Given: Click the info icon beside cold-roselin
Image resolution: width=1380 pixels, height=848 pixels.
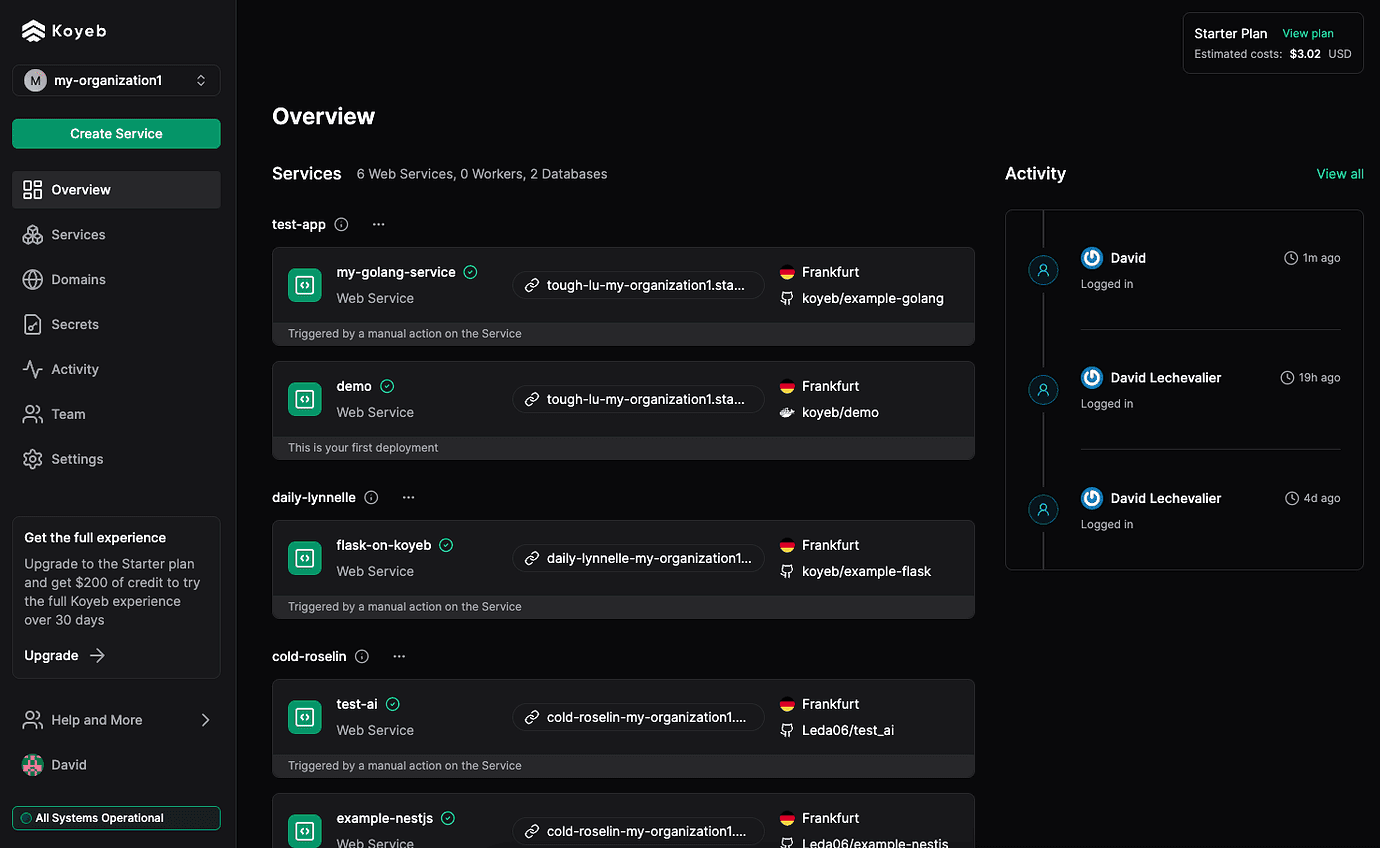Looking at the screenshot, I should coord(362,657).
